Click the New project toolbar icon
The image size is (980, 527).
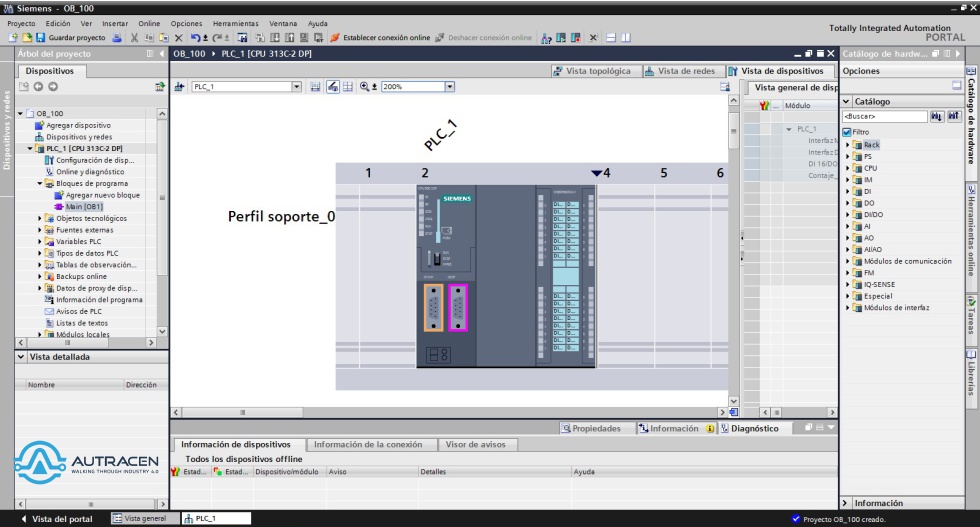[x=13, y=38]
